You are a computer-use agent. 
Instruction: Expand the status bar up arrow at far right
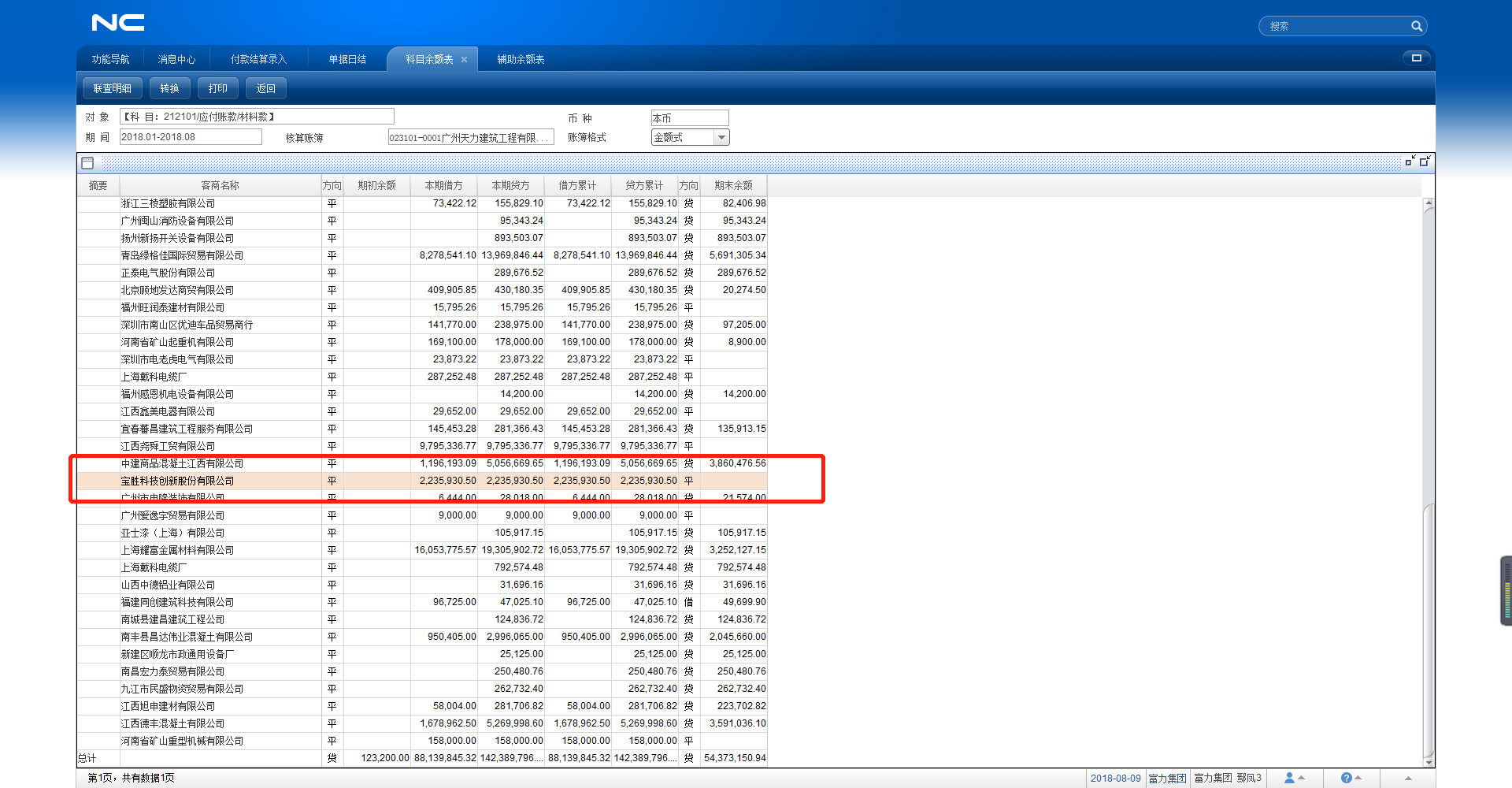[1408, 778]
